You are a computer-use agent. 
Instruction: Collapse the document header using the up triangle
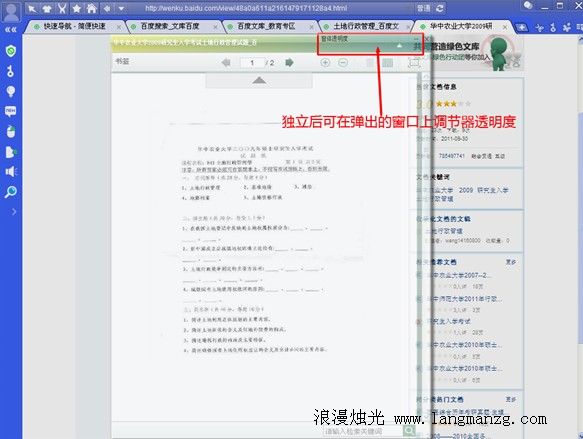[x=259, y=80]
